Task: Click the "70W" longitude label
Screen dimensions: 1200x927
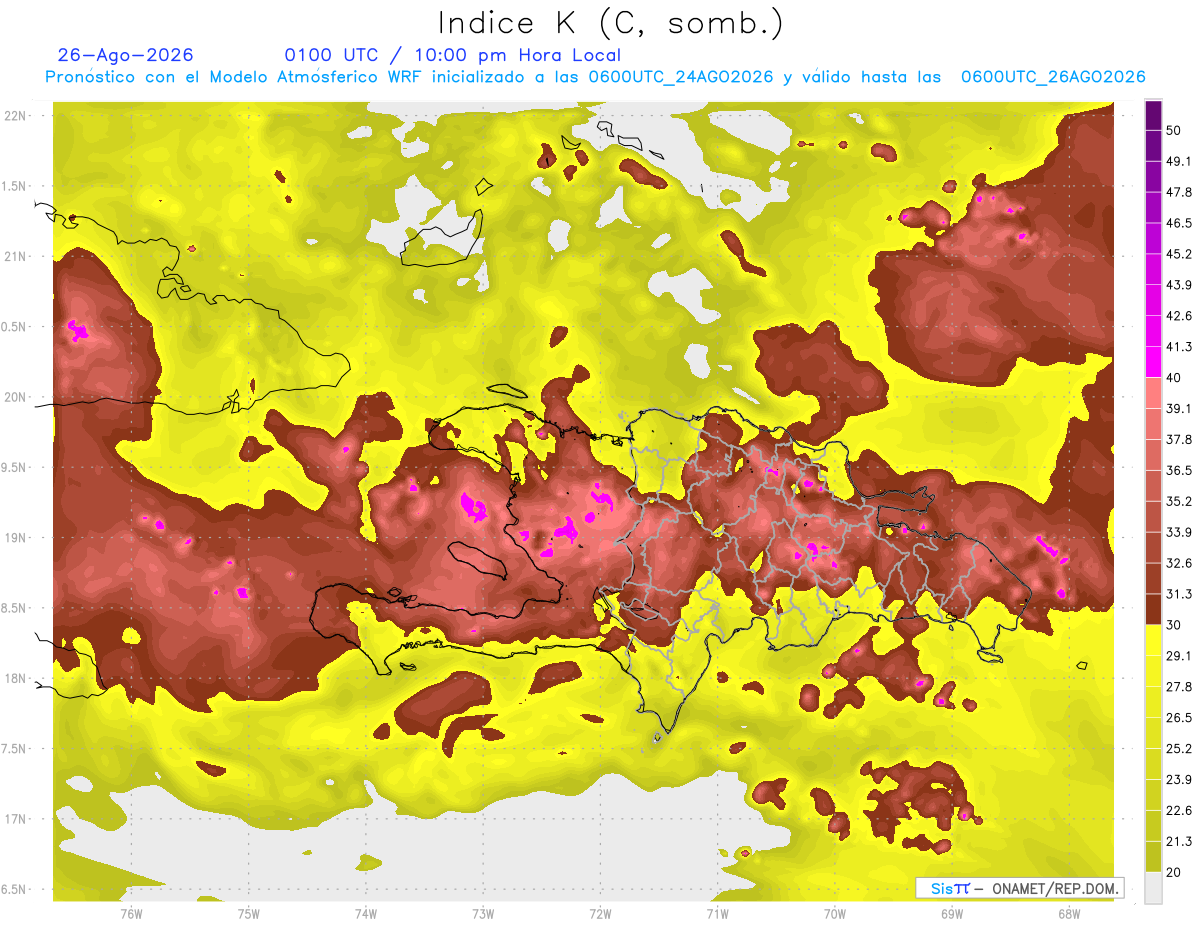Action: [x=834, y=913]
